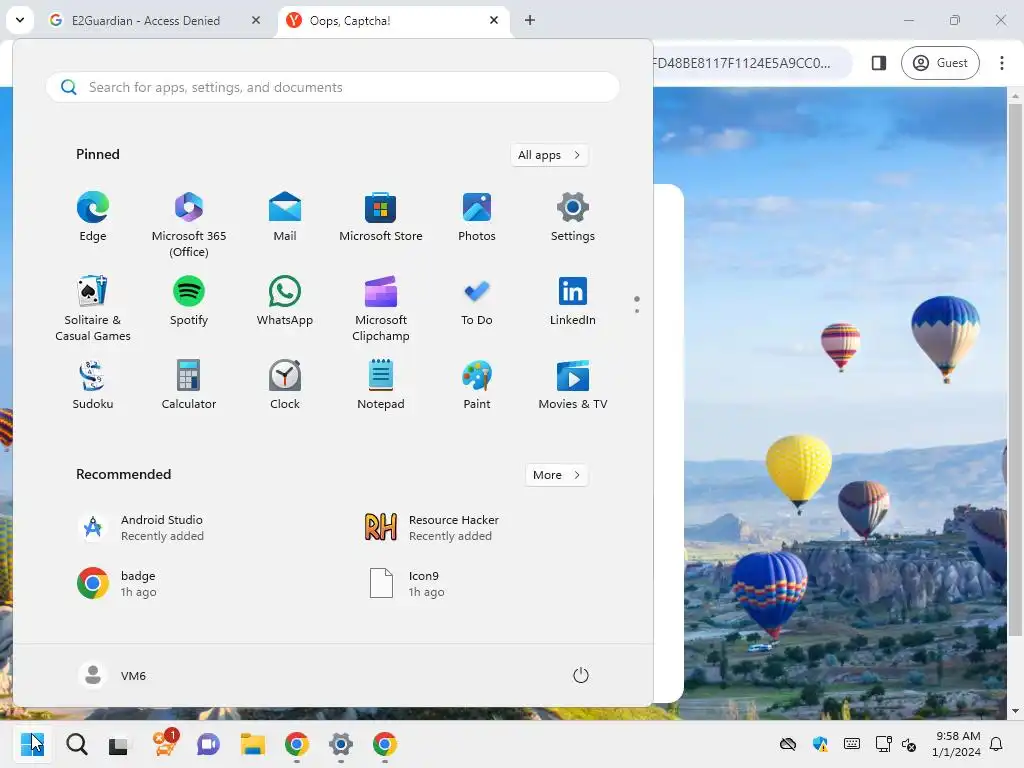Open the Settings gear on the taskbar

point(340,744)
